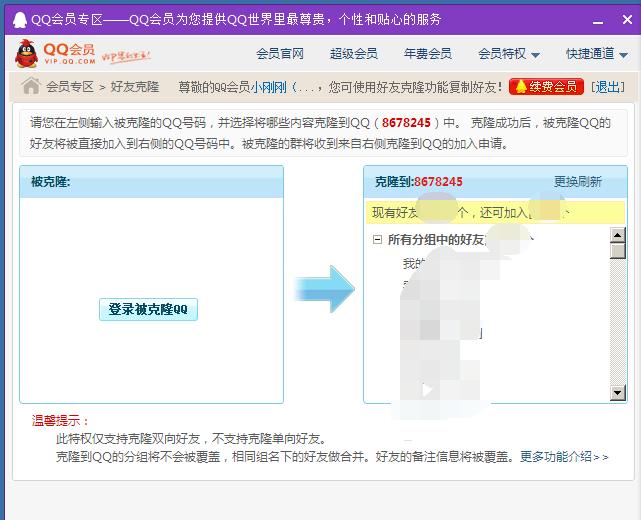Open 年费会员 navigation item
This screenshot has width=641, height=520.
pyautogui.click(x=428, y=54)
